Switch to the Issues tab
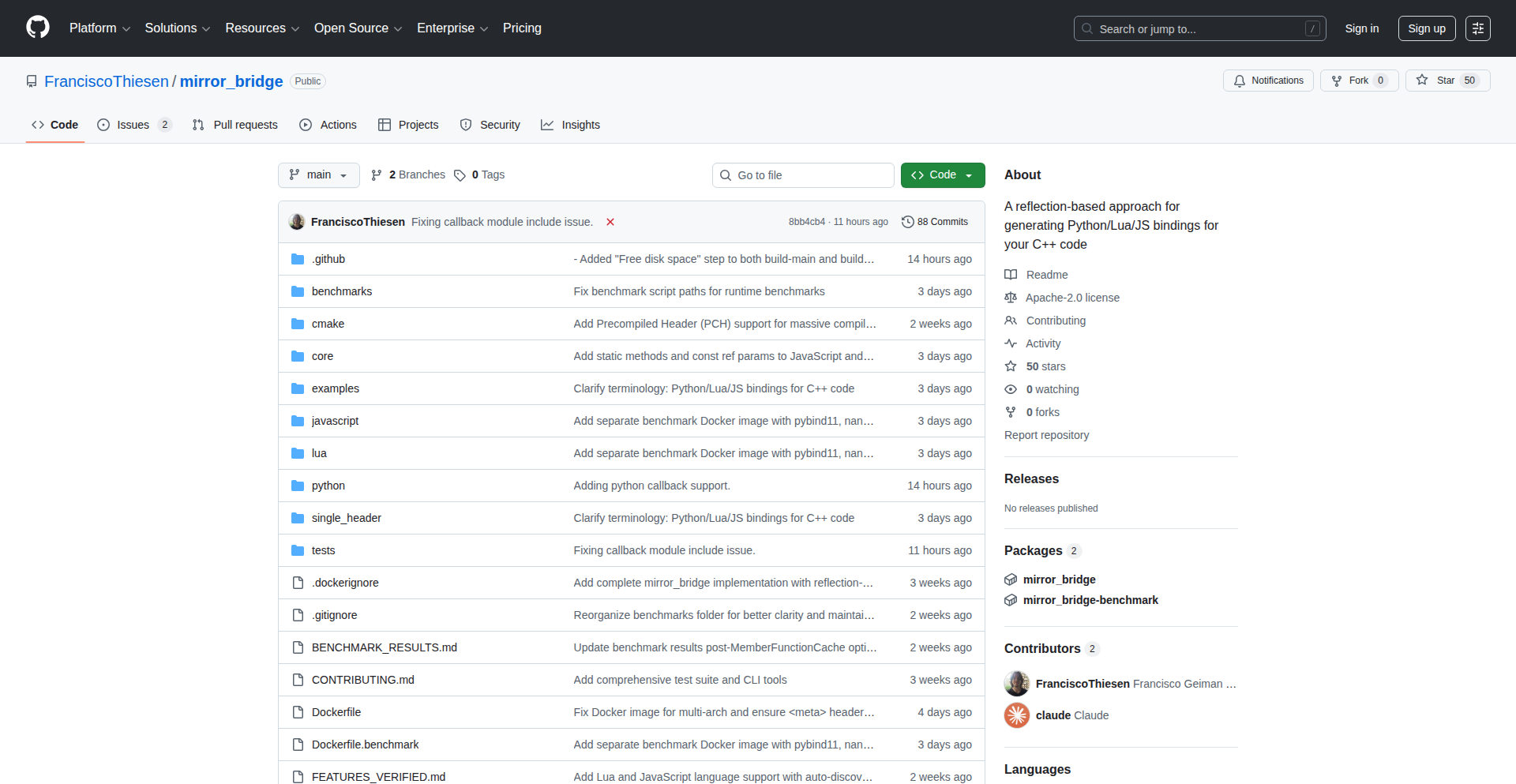 point(133,125)
